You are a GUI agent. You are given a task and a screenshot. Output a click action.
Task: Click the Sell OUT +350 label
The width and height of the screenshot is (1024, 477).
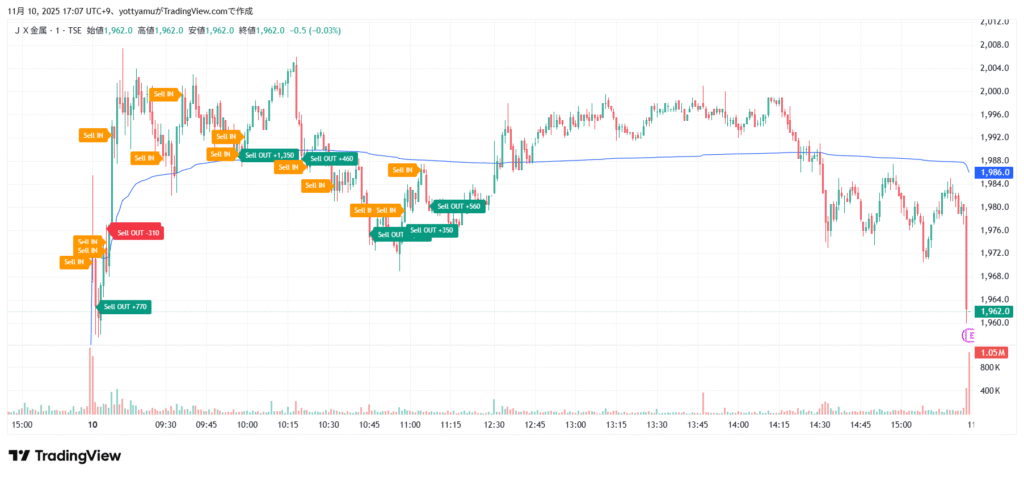point(432,230)
